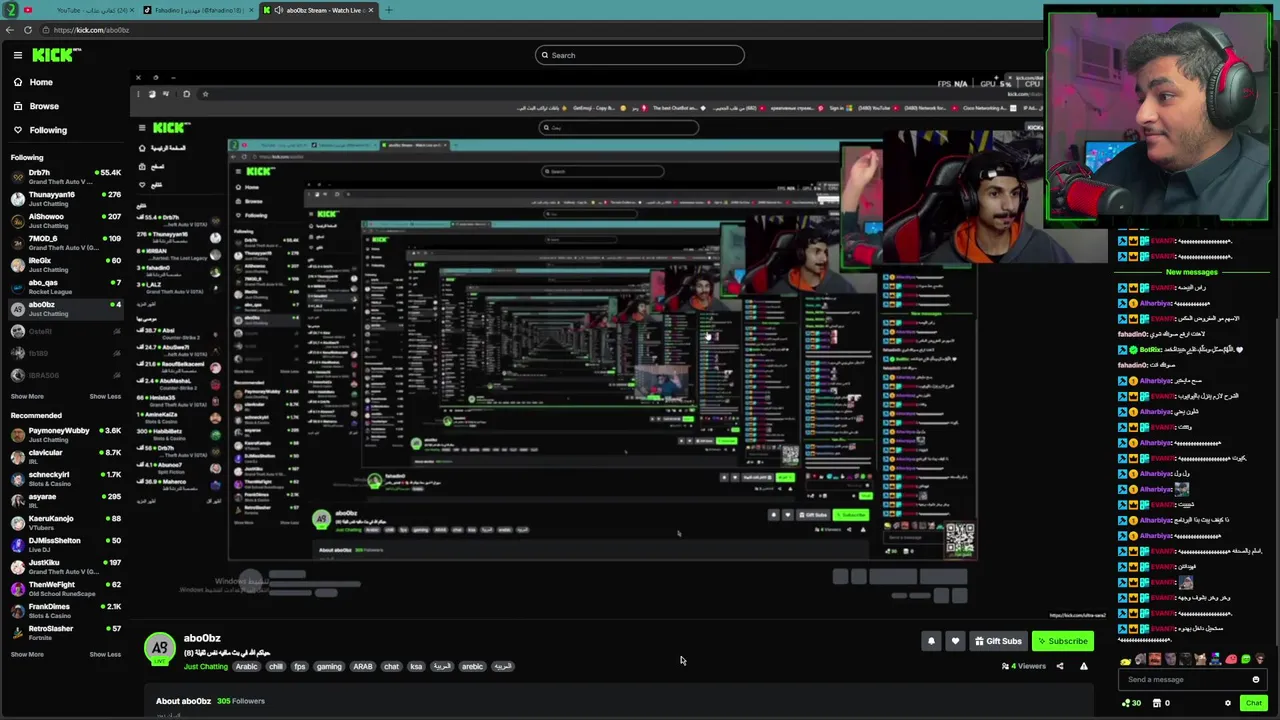Open Thunayyan16 channel in Following
This screenshot has width=1280, height=720.
tap(64, 198)
